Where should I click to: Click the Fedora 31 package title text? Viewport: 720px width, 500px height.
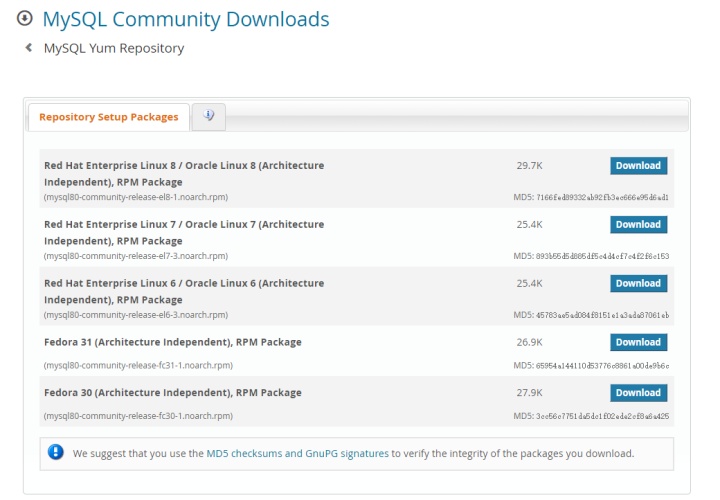click(173, 342)
